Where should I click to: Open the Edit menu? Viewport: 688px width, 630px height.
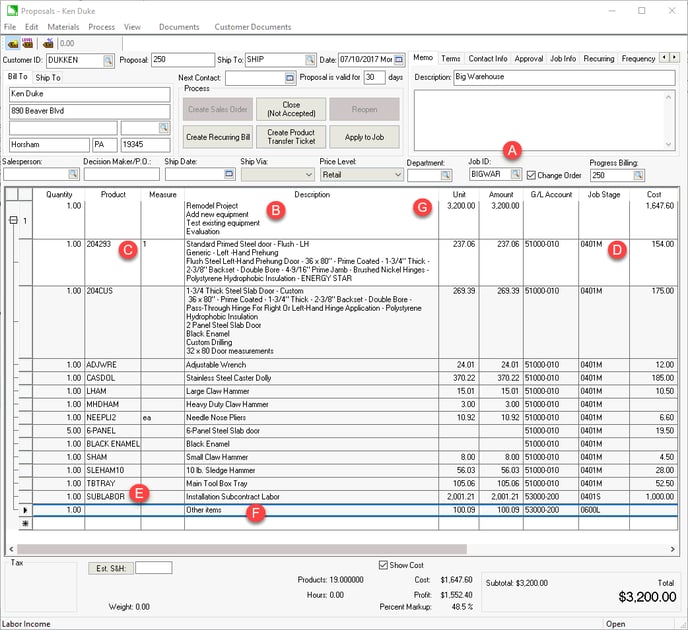click(x=32, y=27)
